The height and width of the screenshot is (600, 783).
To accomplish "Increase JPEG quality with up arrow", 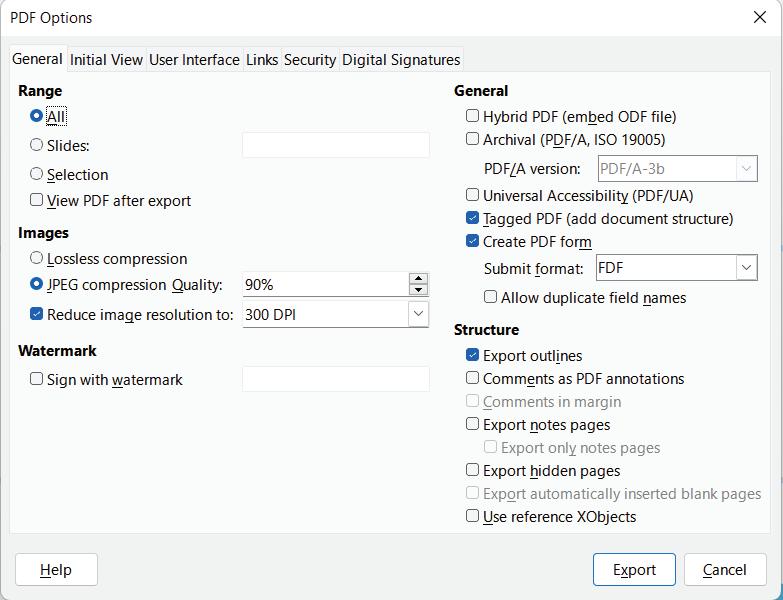I will (x=418, y=279).
